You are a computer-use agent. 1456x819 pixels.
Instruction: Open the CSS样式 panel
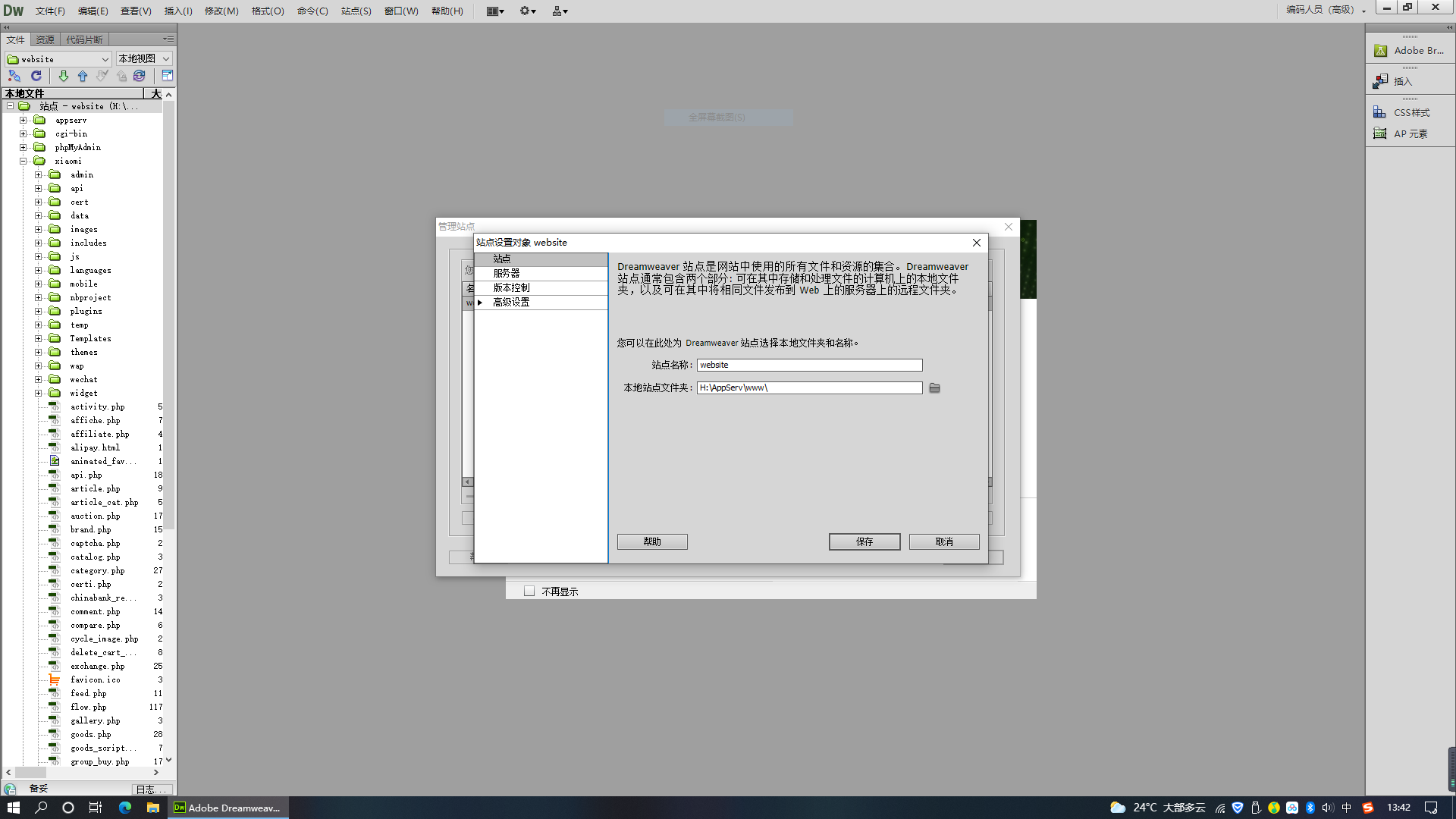pyautogui.click(x=1410, y=112)
